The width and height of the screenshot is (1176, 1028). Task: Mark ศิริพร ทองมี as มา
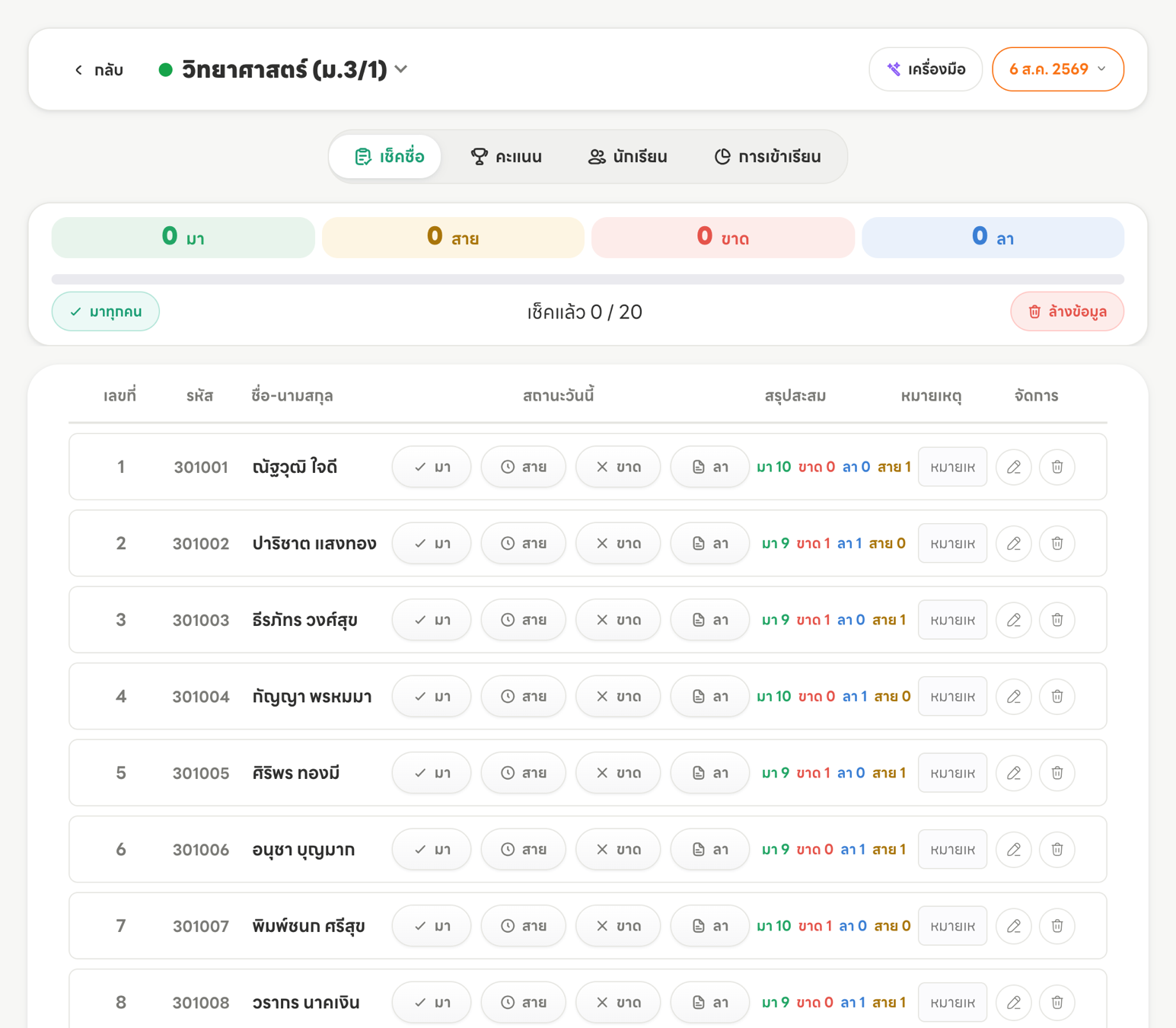click(x=432, y=773)
